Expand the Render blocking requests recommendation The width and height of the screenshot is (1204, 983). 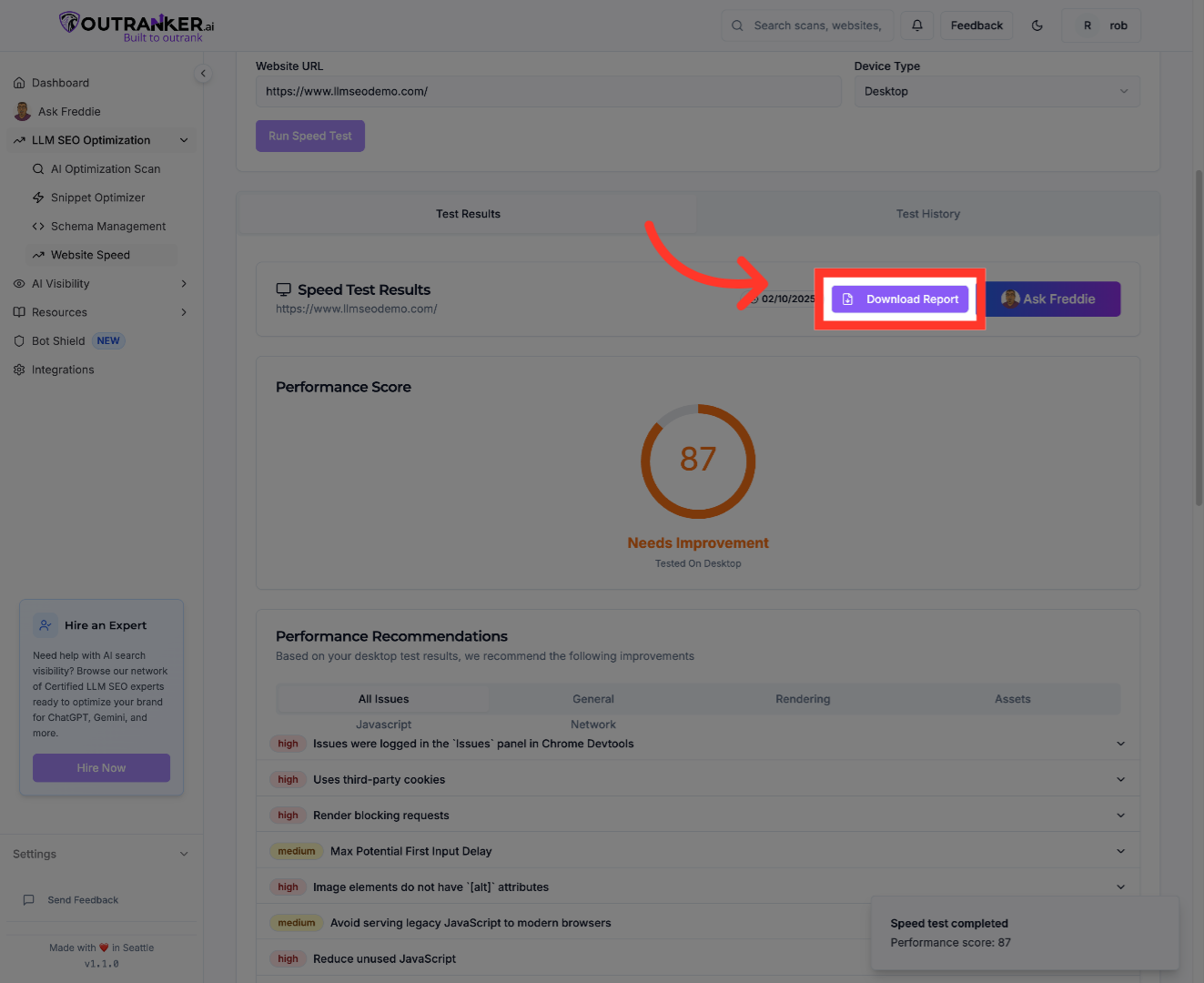(x=697, y=815)
